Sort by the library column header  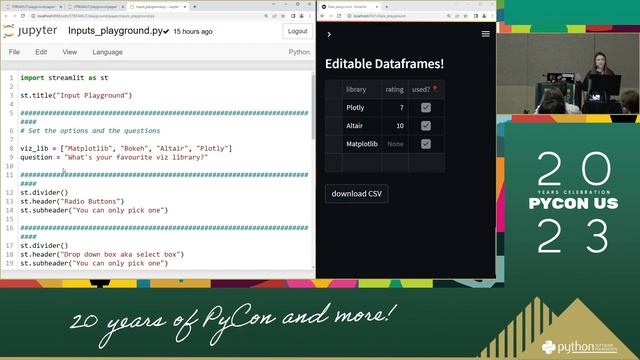point(362,89)
